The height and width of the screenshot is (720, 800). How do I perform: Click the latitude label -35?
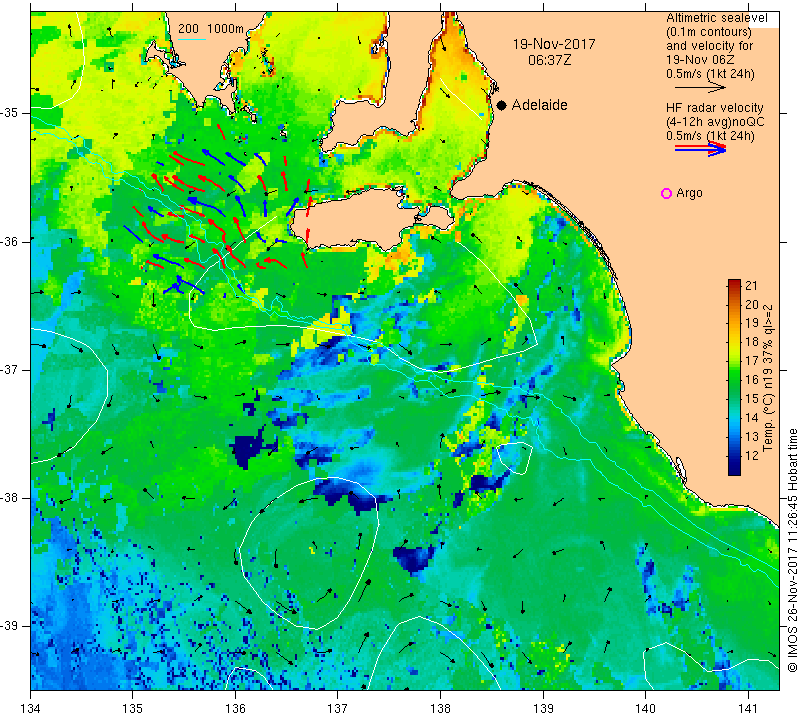[10, 113]
